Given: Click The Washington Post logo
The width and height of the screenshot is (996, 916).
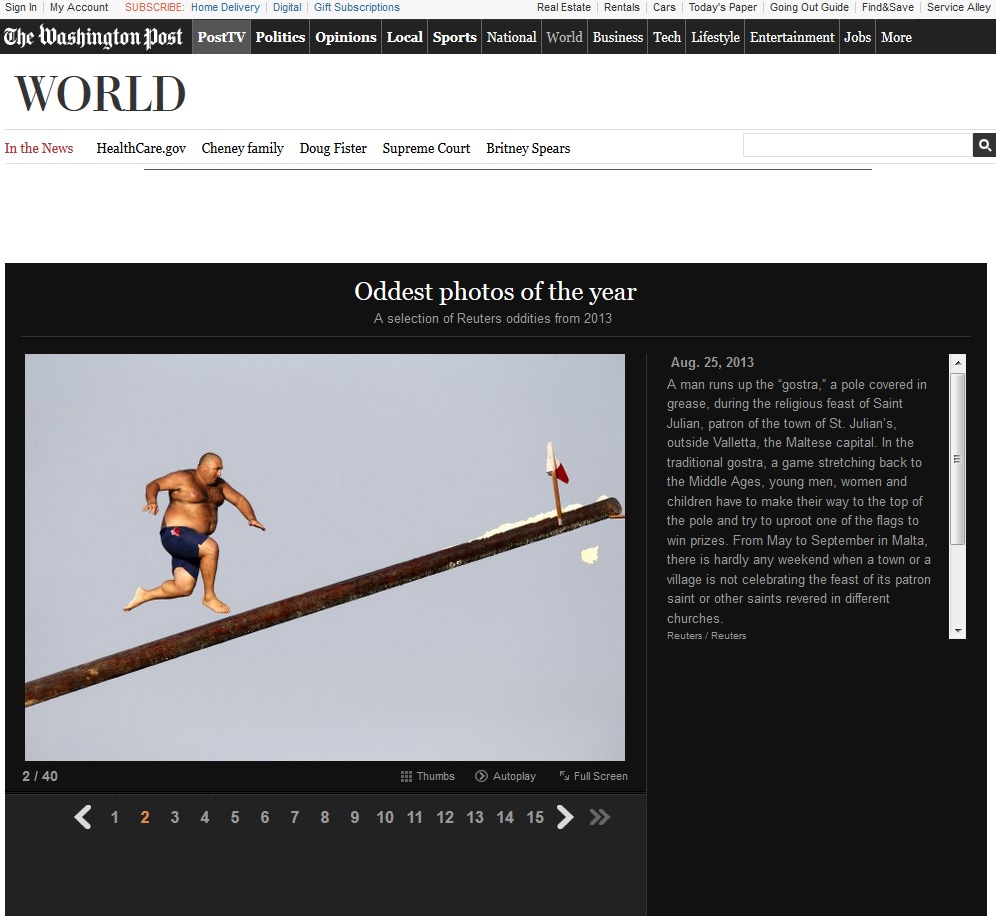Looking at the screenshot, I should [93, 38].
